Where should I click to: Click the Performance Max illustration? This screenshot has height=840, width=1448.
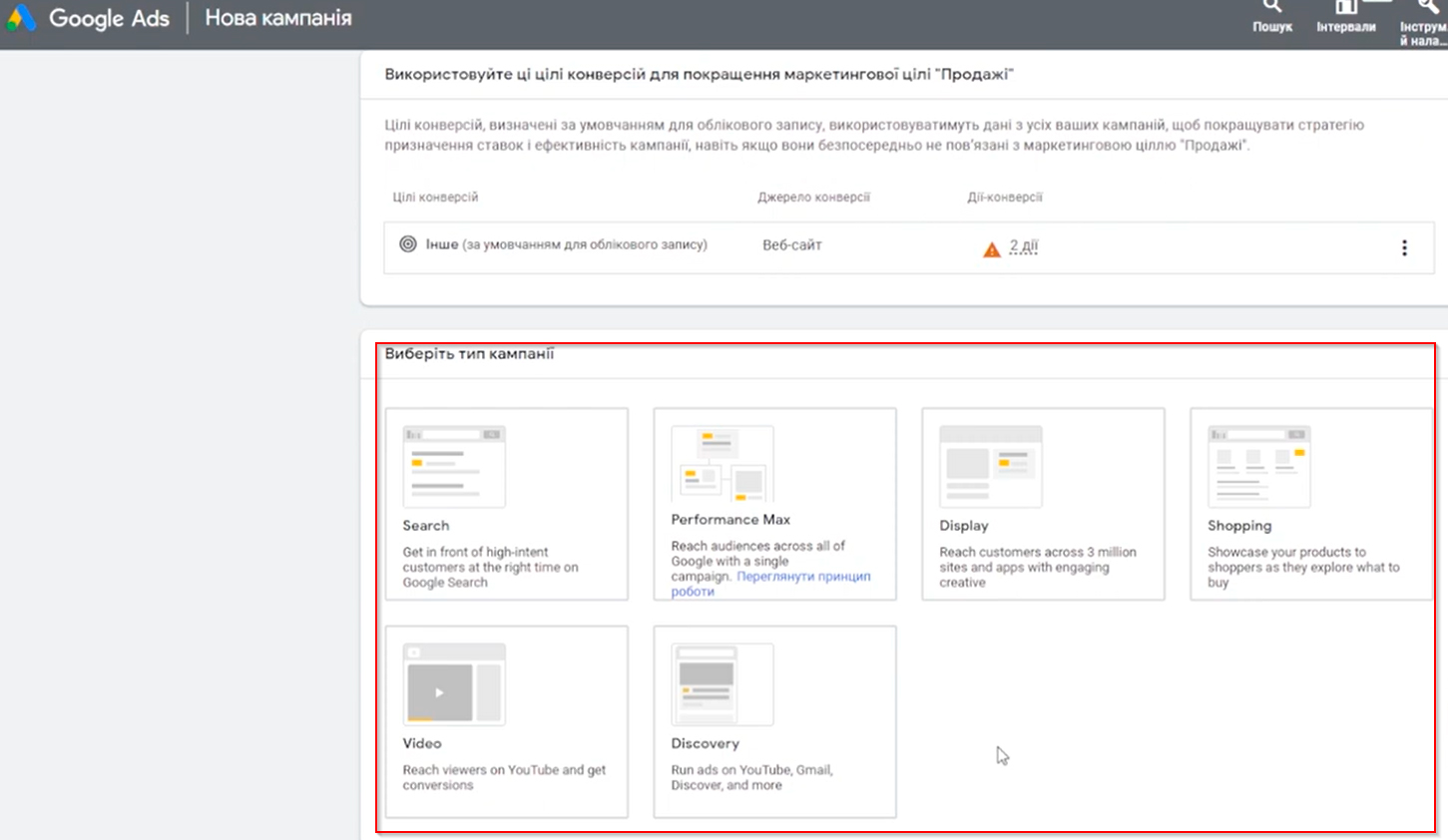723,463
